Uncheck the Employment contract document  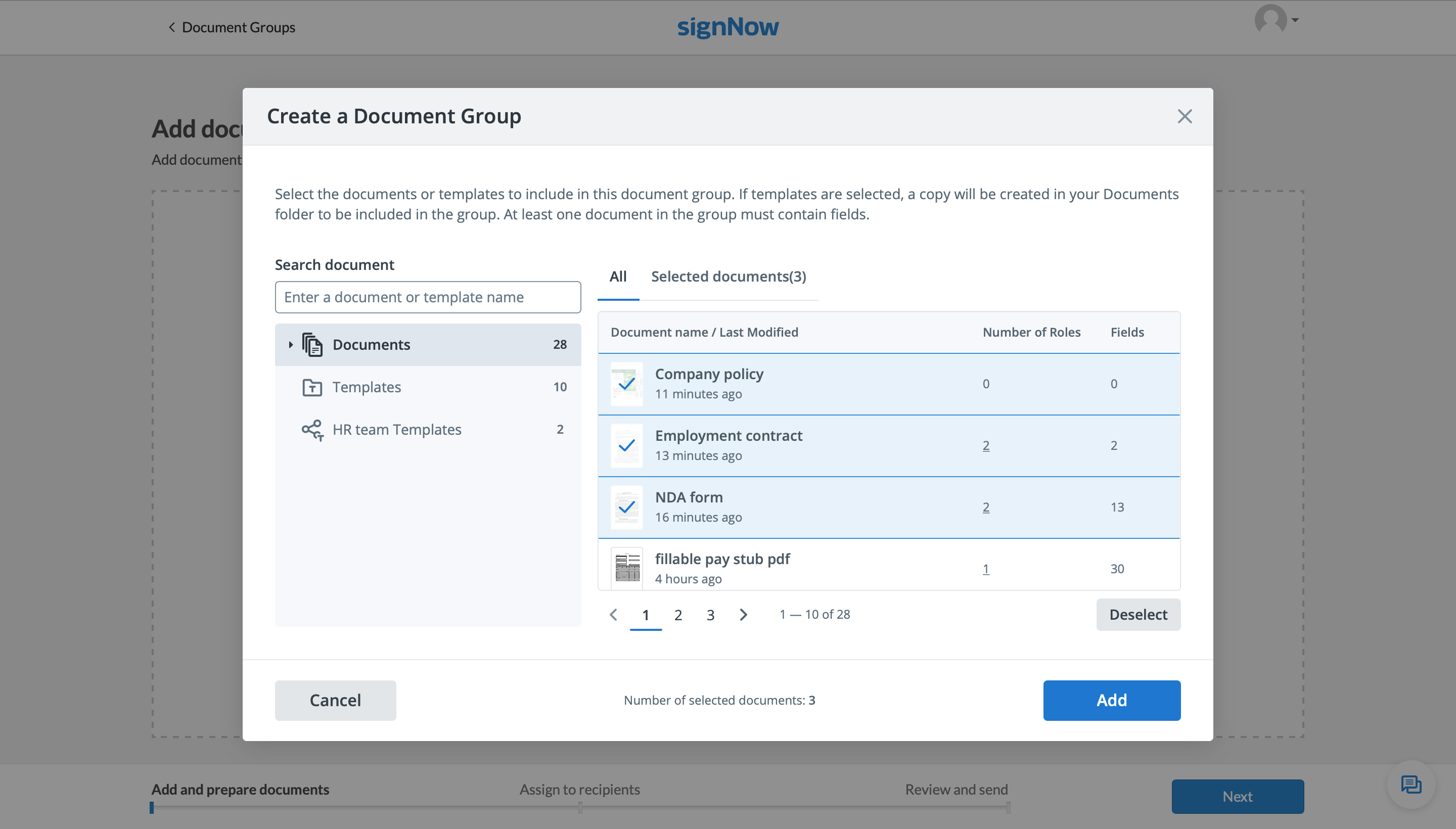coord(626,446)
